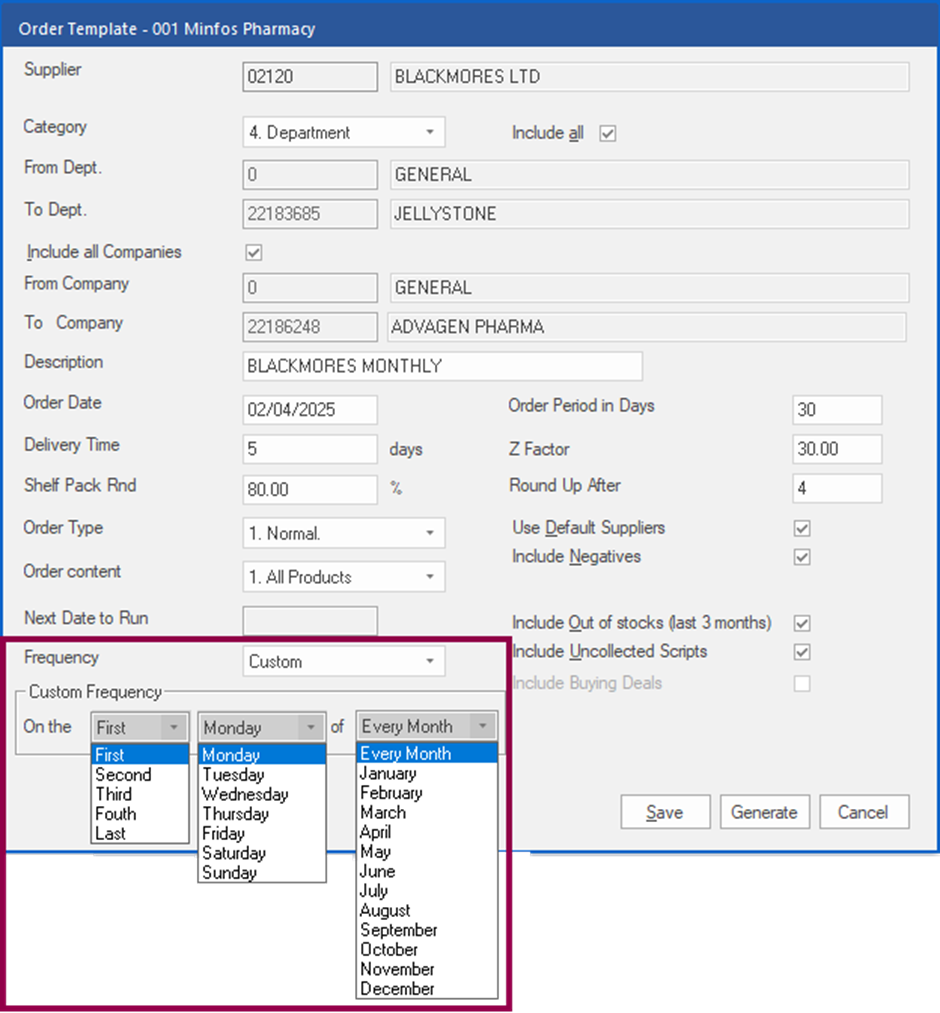Pick May in the month list
Screen dimensions: 940x1013
(427, 851)
